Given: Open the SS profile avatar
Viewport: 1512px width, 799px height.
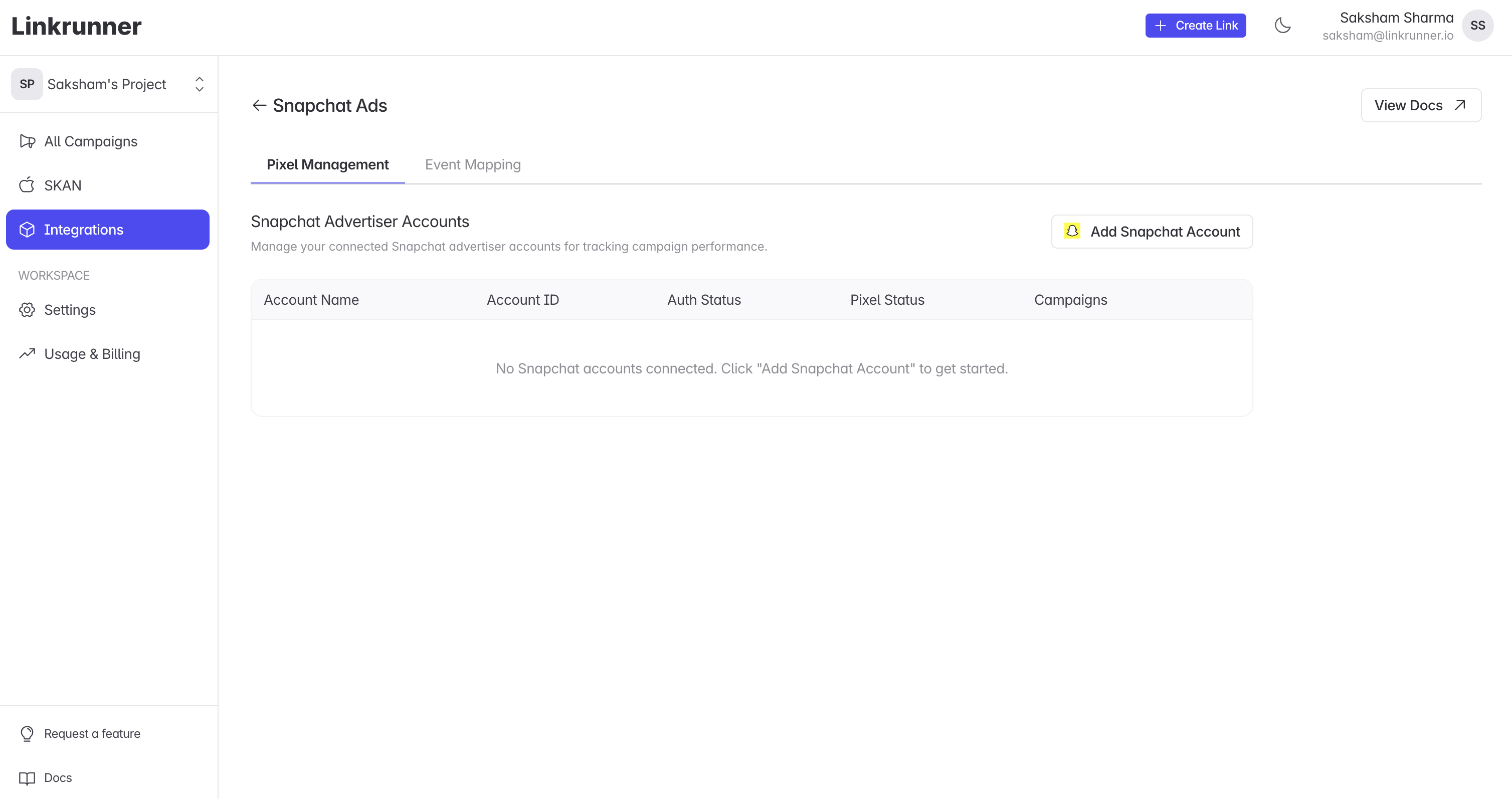Looking at the screenshot, I should [1478, 25].
